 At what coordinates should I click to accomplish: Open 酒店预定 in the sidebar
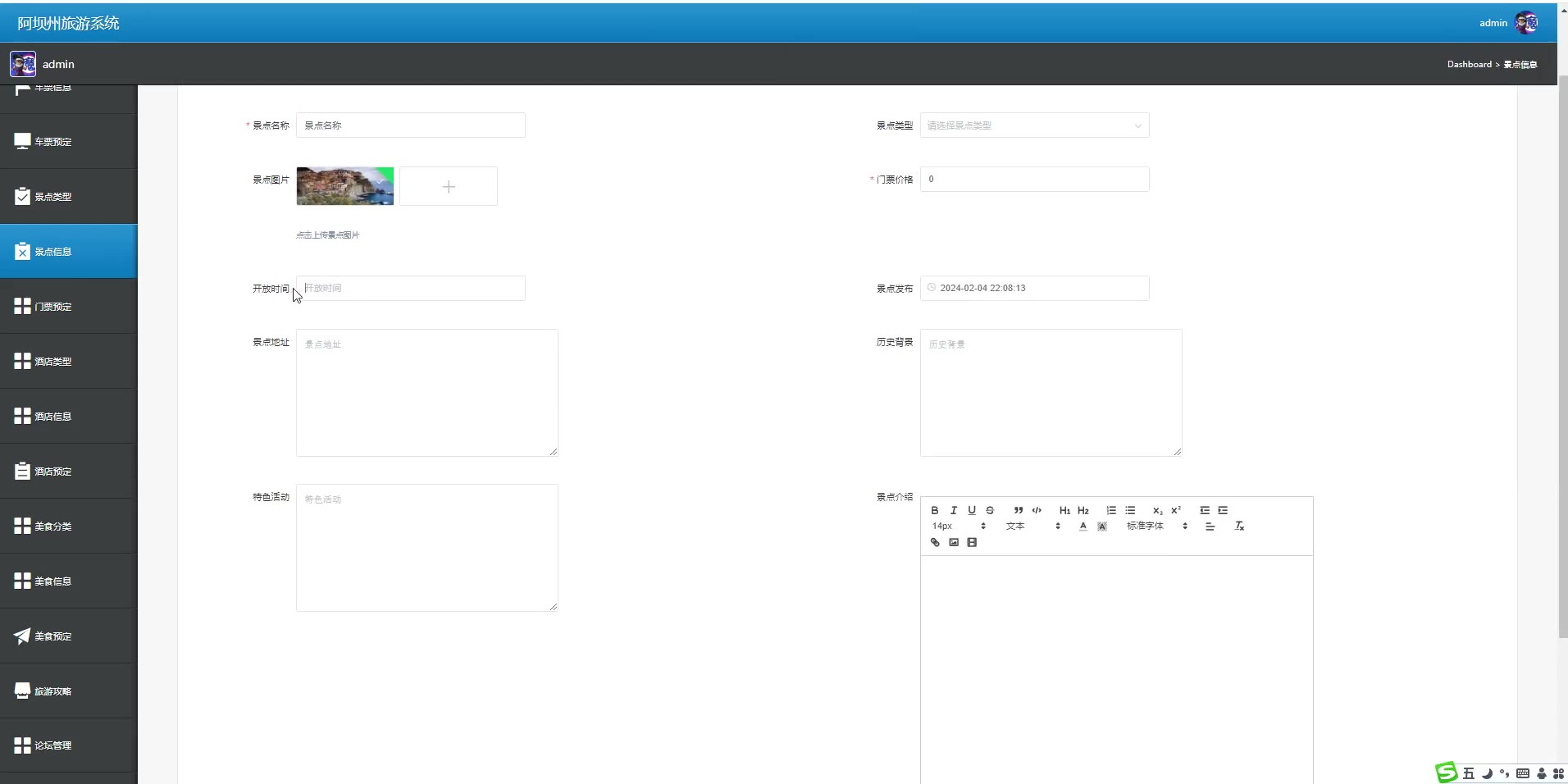pos(69,472)
